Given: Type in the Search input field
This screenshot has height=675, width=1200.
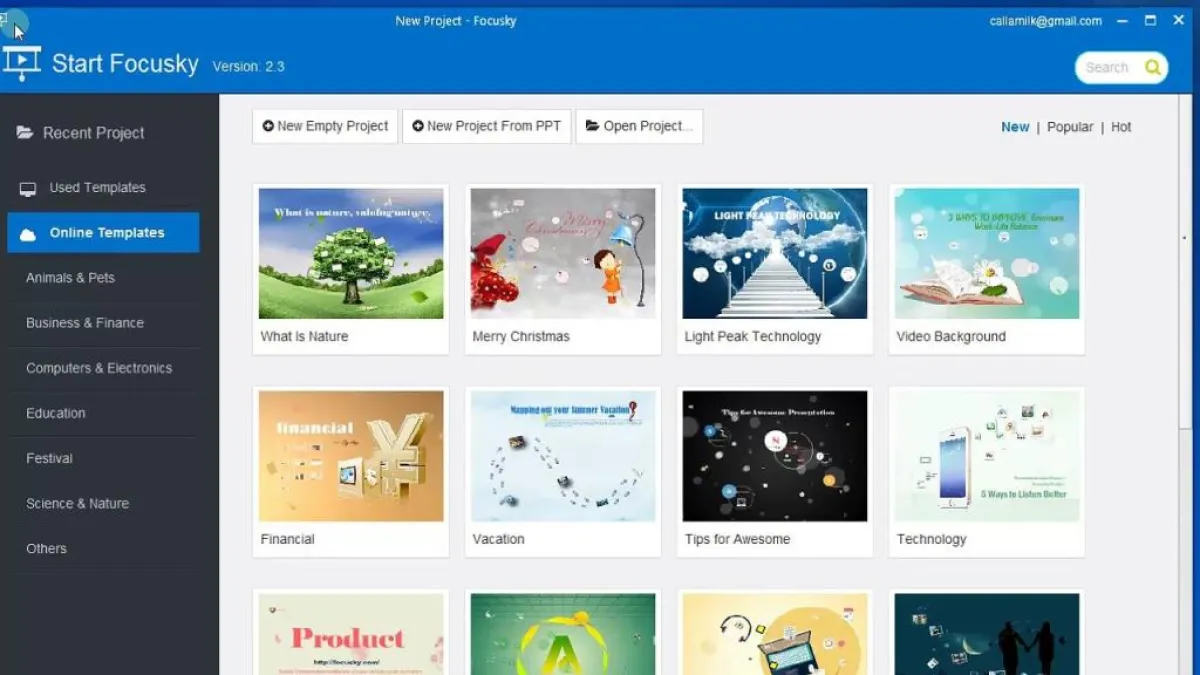Looking at the screenshot, I should click(1107, 68).
